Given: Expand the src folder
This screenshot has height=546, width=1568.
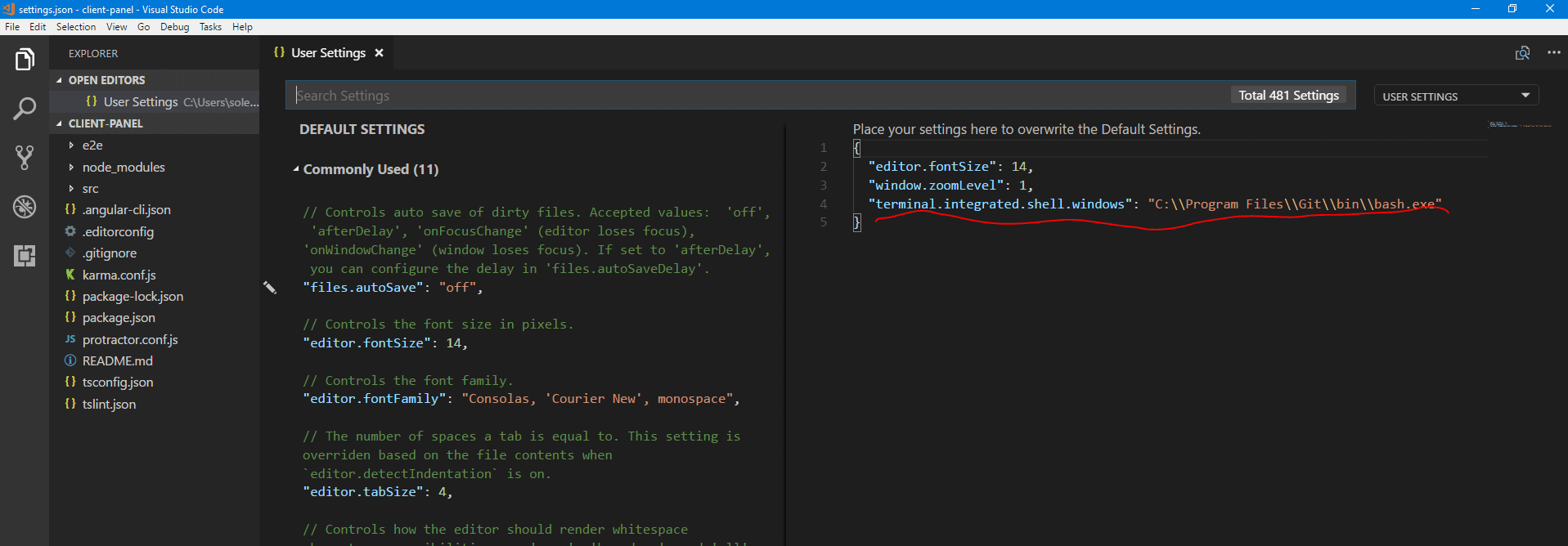Looking at the screenshot, I should click(x=154, y=189).
